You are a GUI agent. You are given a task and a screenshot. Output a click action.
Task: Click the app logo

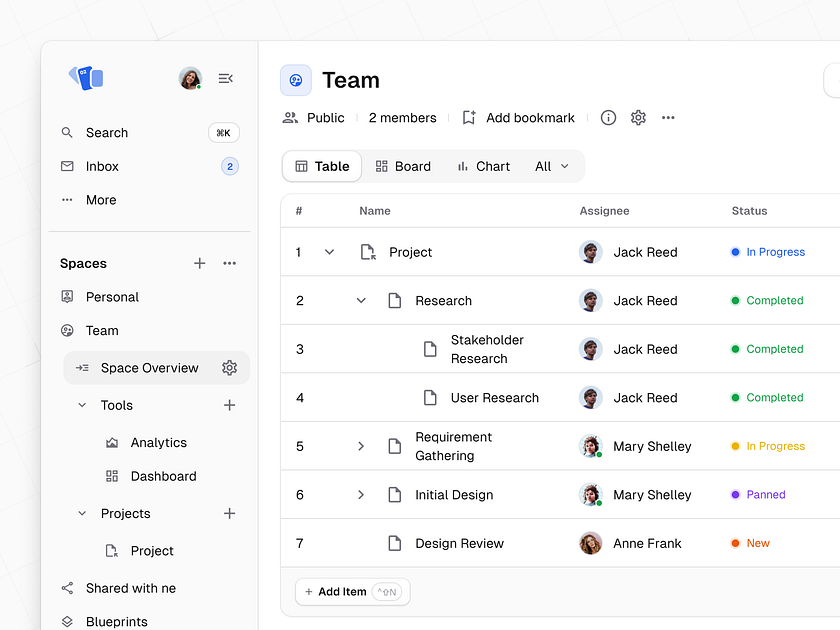[88, 78]
